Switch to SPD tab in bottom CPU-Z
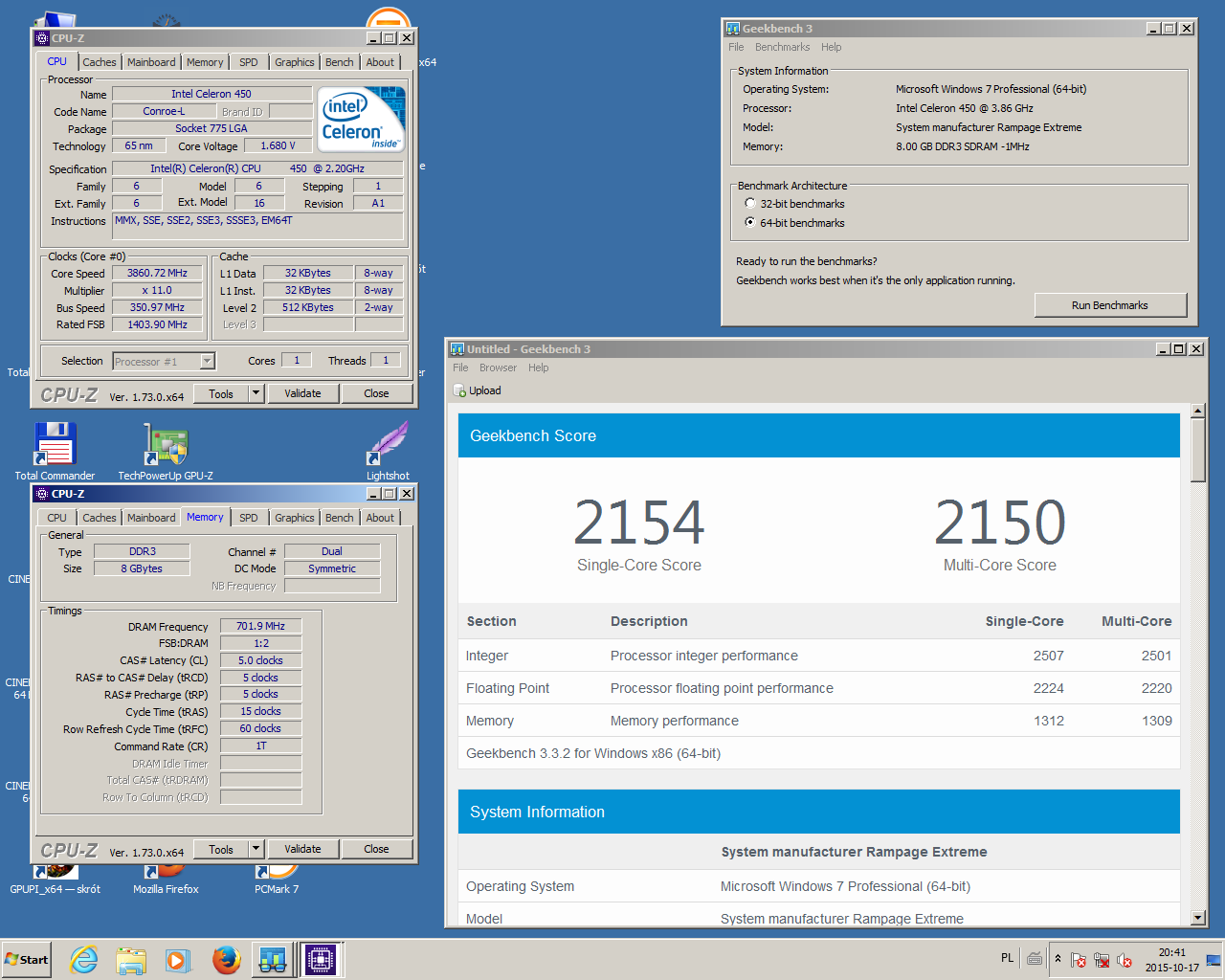 tap(249, 518)
